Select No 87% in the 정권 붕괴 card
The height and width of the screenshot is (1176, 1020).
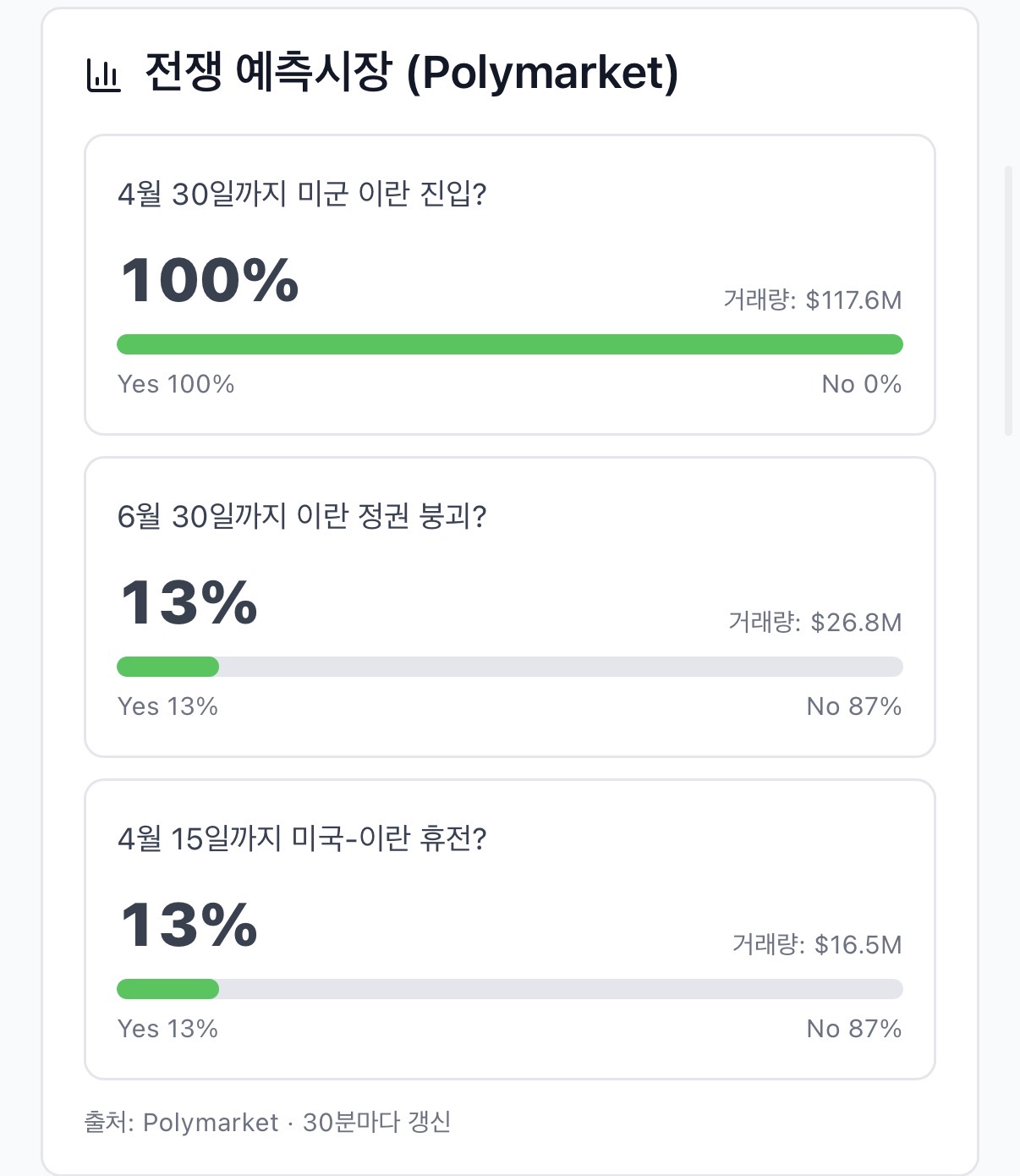coord(853,706)
